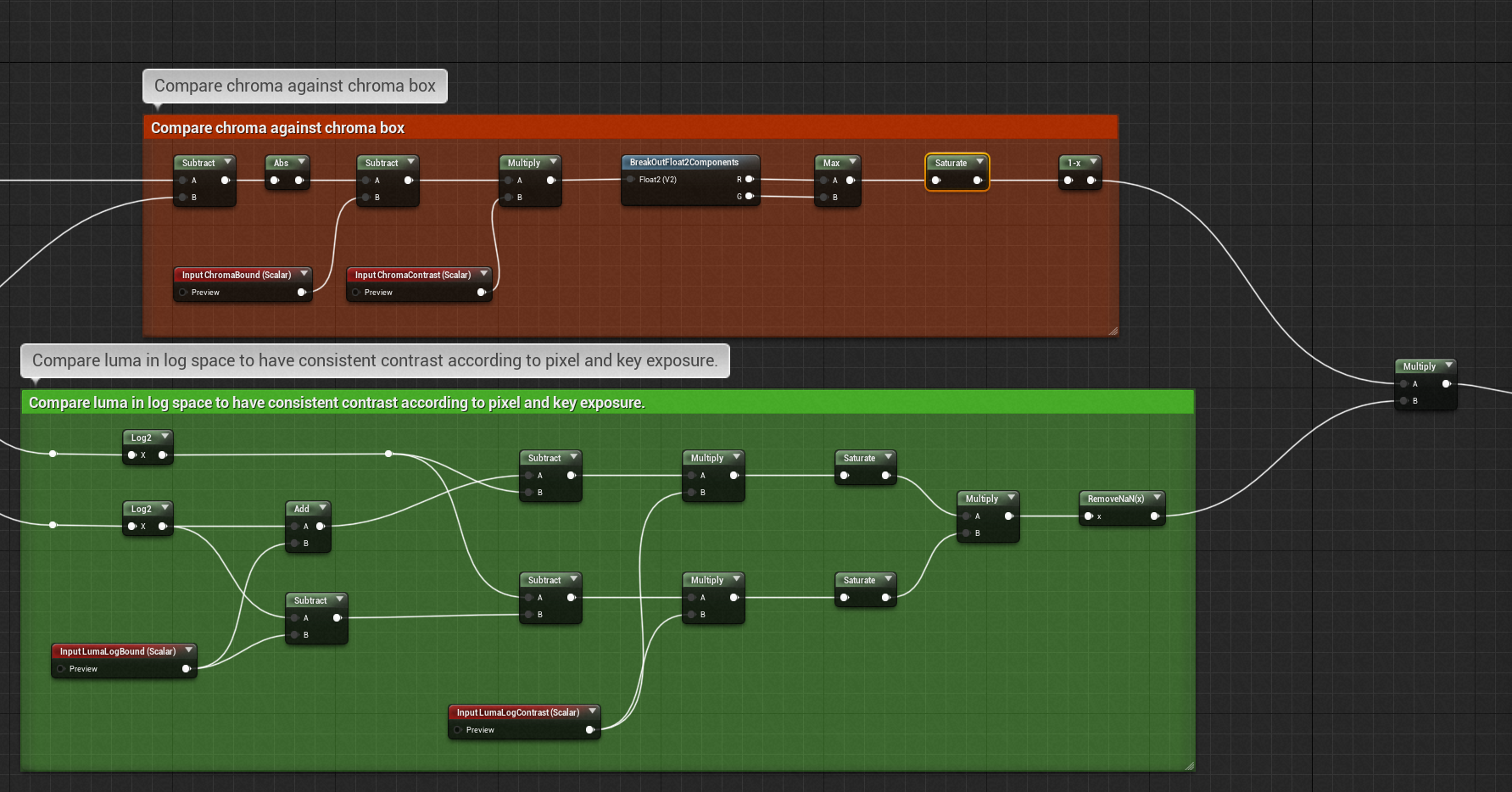This screenshot has height=792, width=1512.
Task: Click BreakOutFloat2Components' G output pin
Action: (x=750, y=197)
